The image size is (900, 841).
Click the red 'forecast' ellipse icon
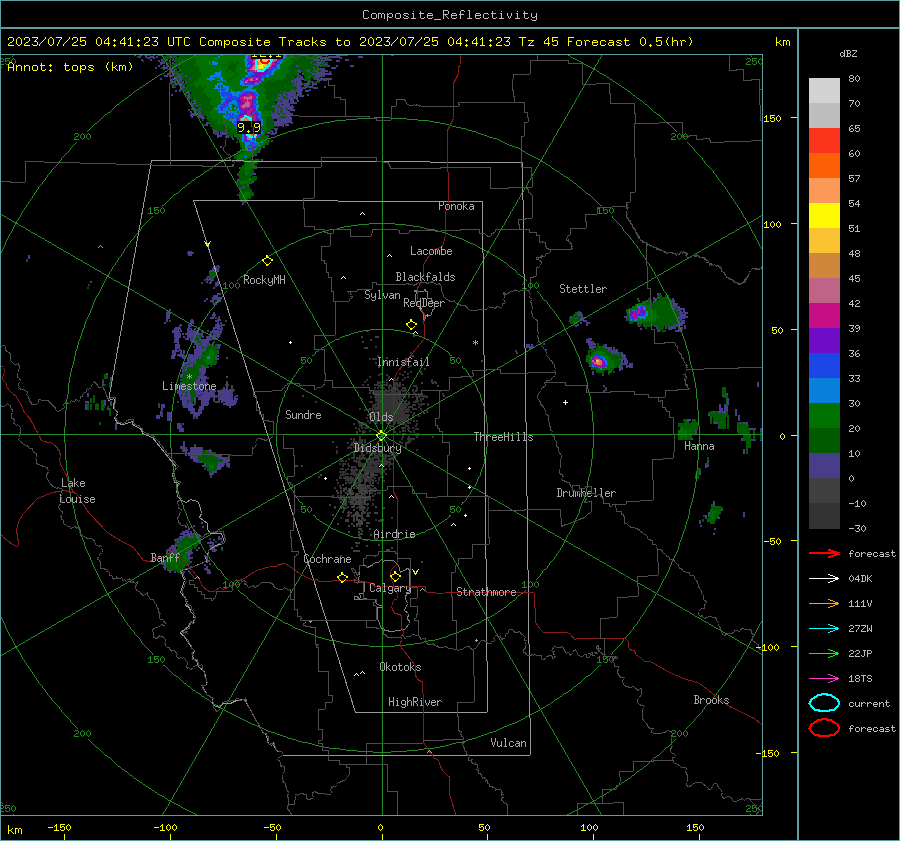[x=824, y=728]
